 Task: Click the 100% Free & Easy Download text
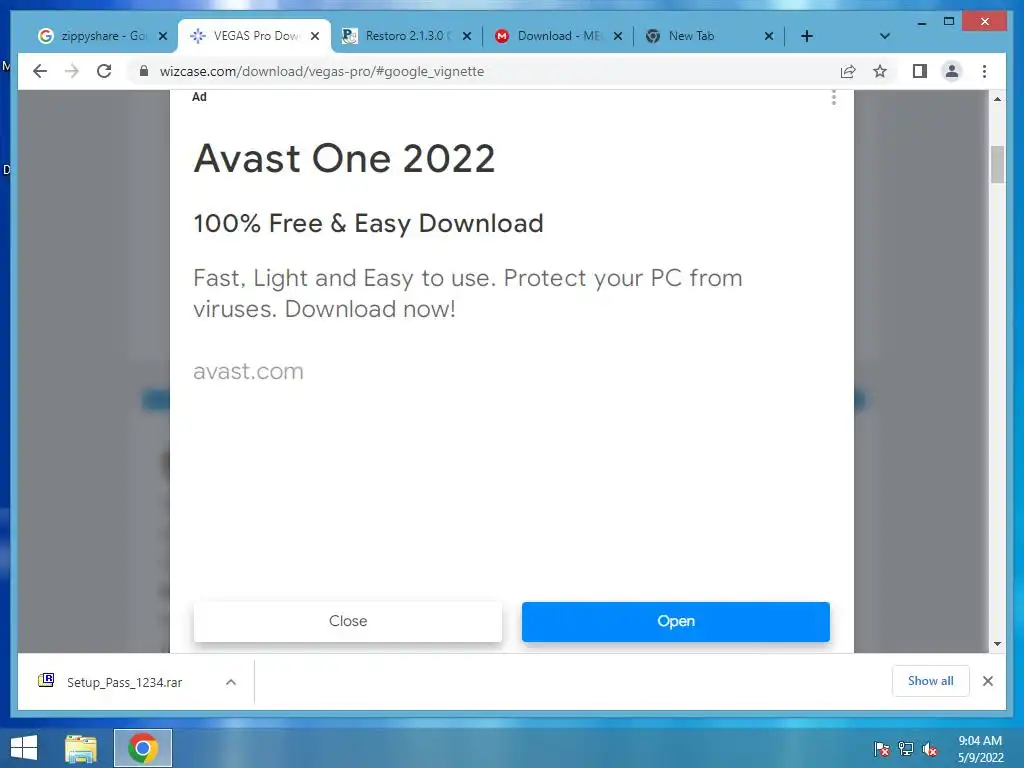coord(368,223)
